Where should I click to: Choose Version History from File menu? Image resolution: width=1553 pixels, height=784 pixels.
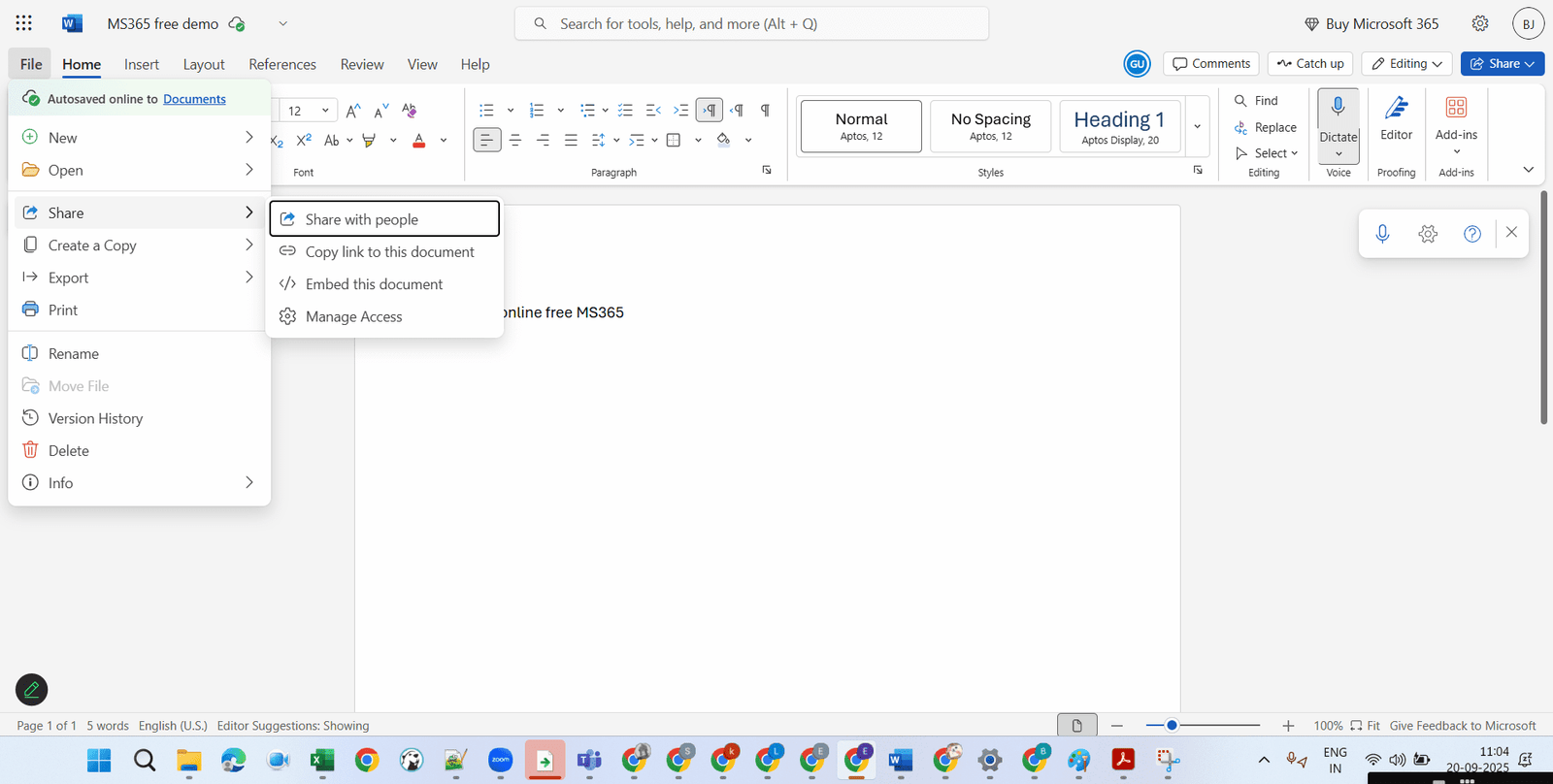pyautogui.click(x=95, y=419)
